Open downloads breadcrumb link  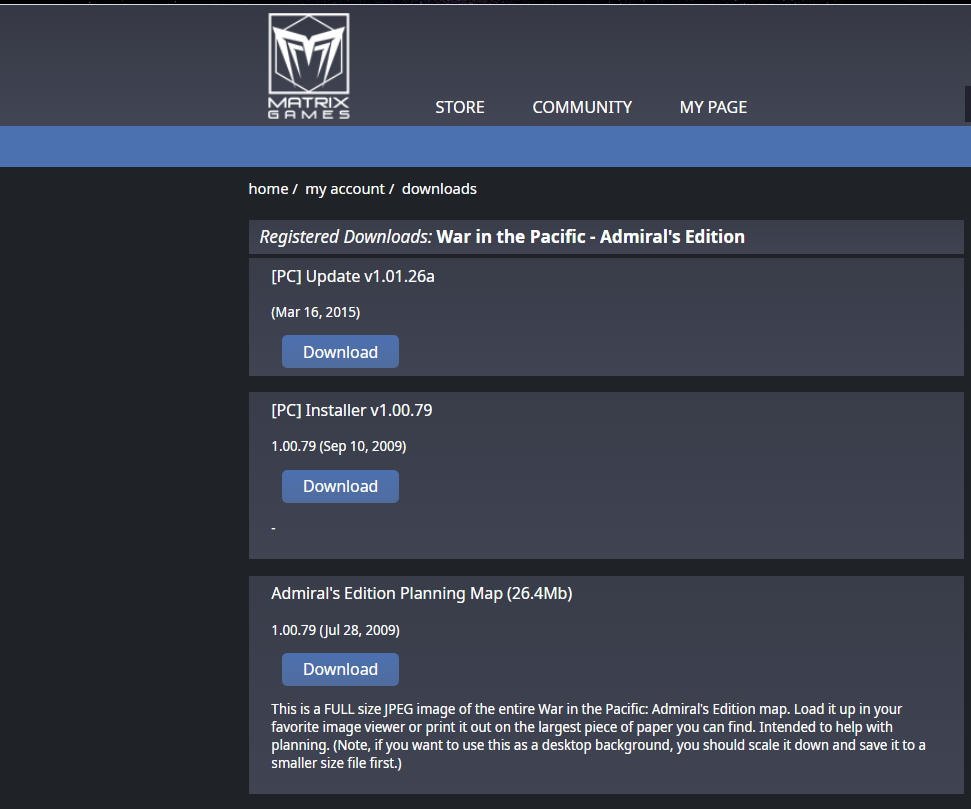coord(439,189)
